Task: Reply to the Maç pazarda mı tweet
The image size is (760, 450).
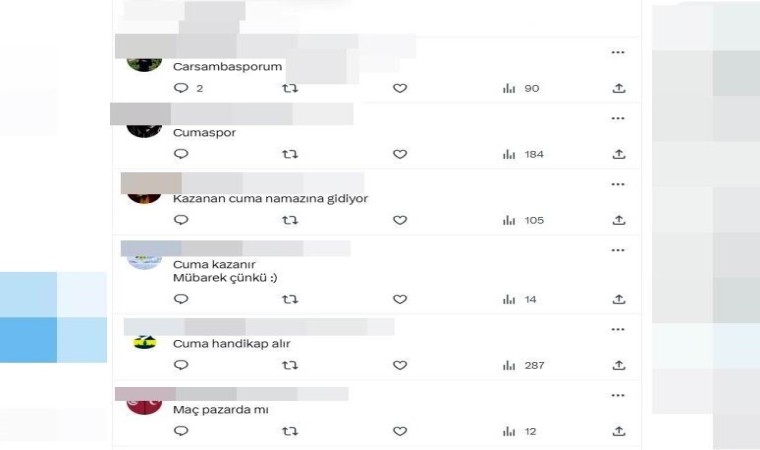Action: tap(182, 431)
